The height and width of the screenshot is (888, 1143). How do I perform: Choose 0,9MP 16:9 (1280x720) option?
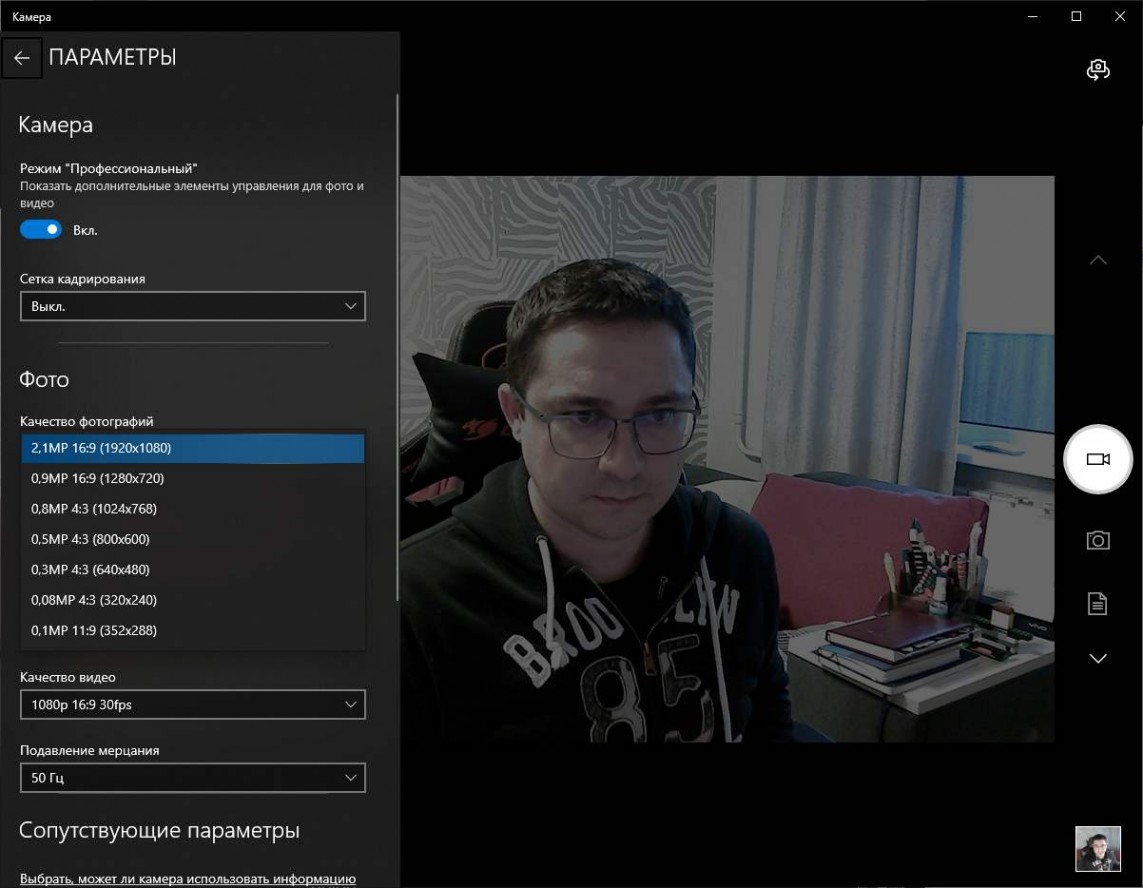pyautogui.click(x=192, y=478)
